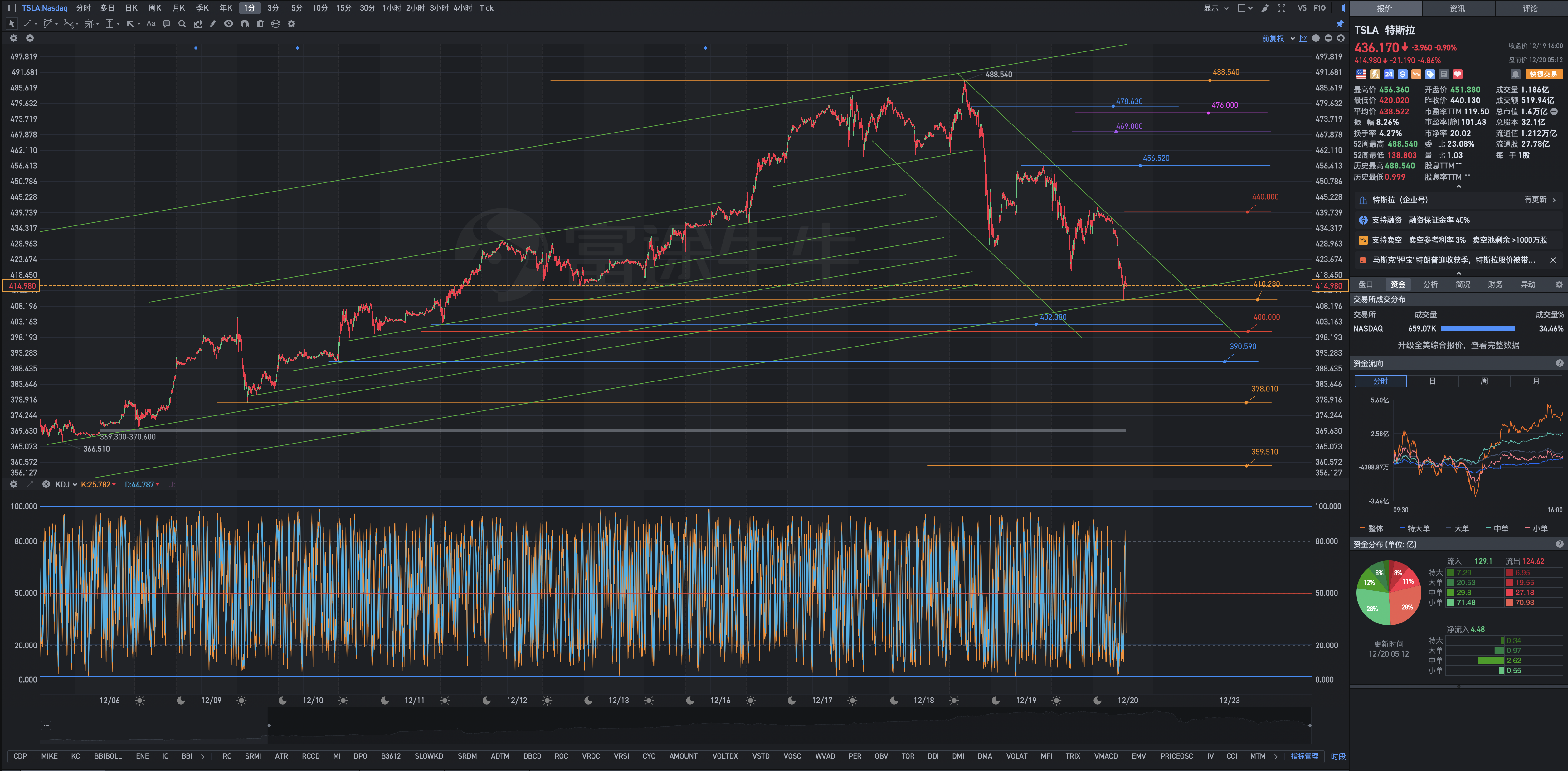Viewport: 1568px width, 771px height.
Task: Select the arrow cursor tool
Action: point(12,24)
